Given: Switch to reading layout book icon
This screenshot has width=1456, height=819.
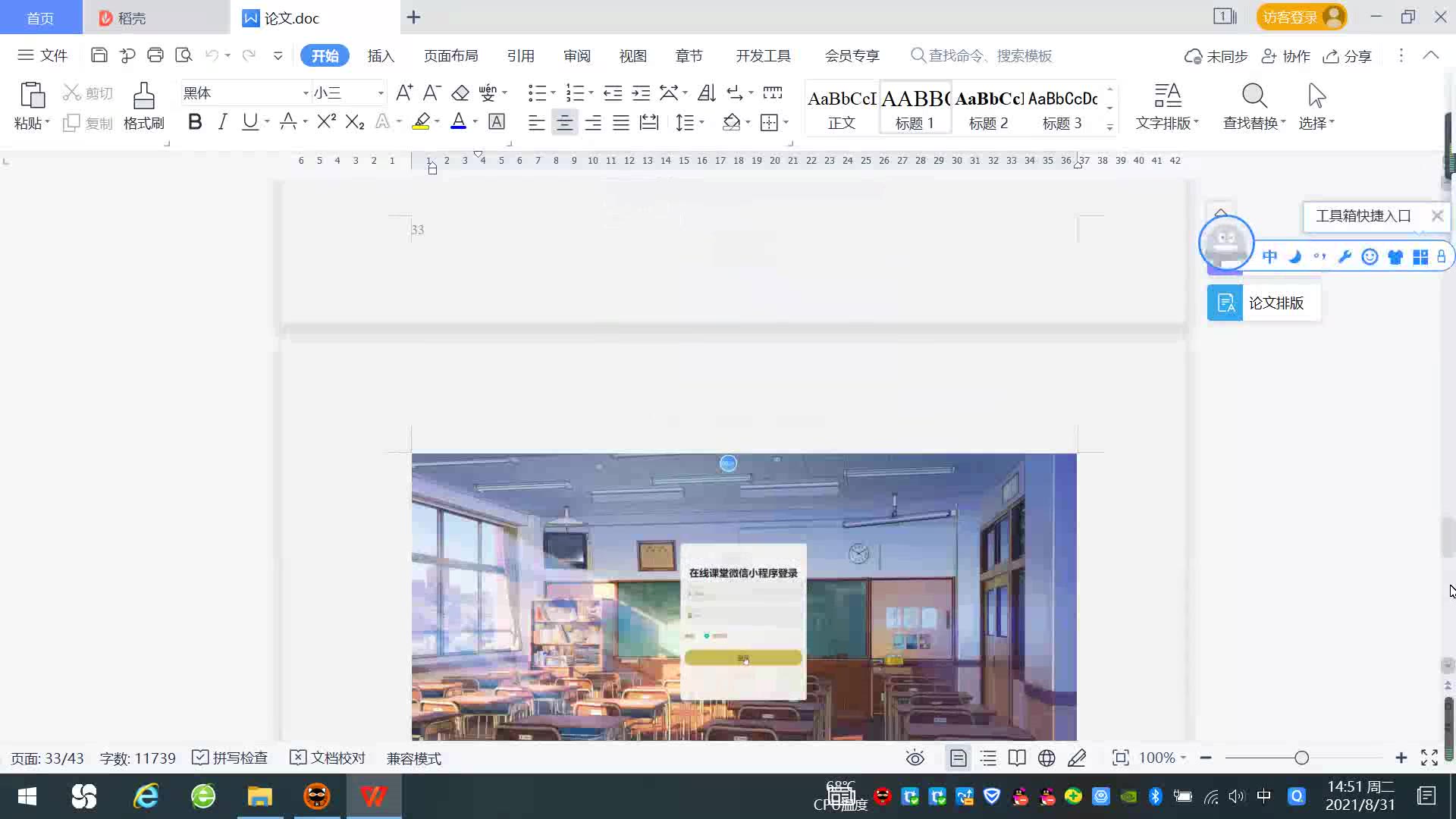Looking at the screenshot, I should [1017, 758].
